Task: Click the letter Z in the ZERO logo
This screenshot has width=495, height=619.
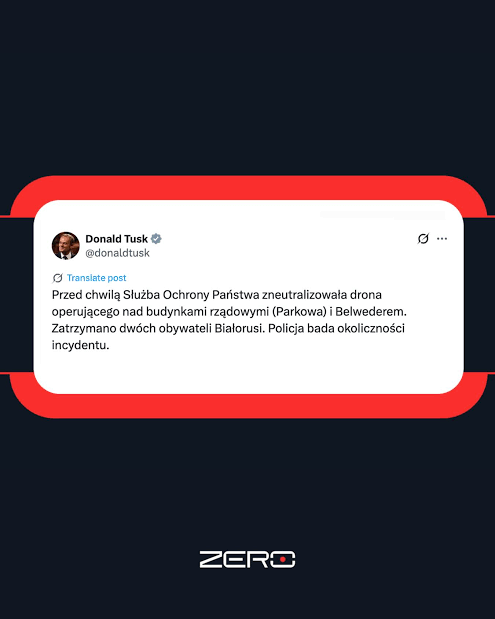Action: 211,559
